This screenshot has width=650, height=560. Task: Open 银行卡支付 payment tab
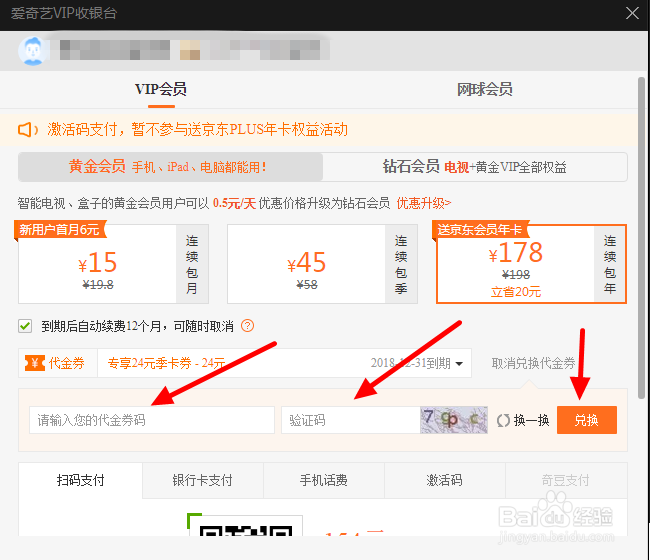point(203,480)
